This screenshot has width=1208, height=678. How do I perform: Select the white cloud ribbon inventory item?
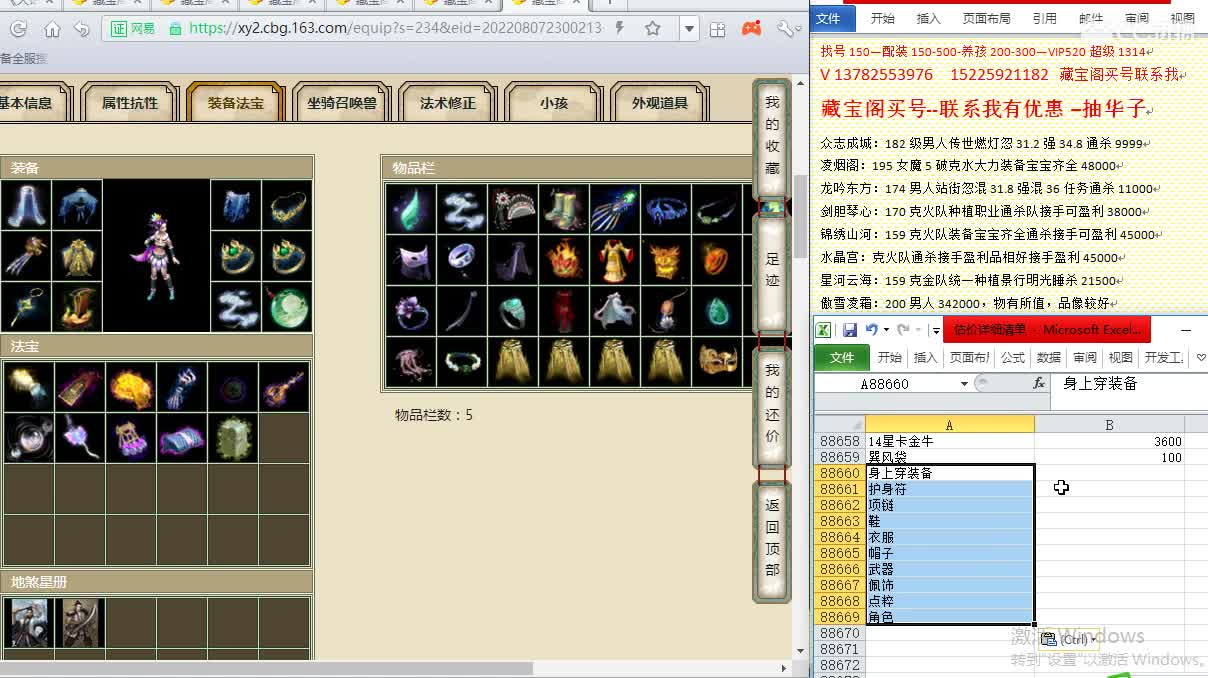[462, 209]
